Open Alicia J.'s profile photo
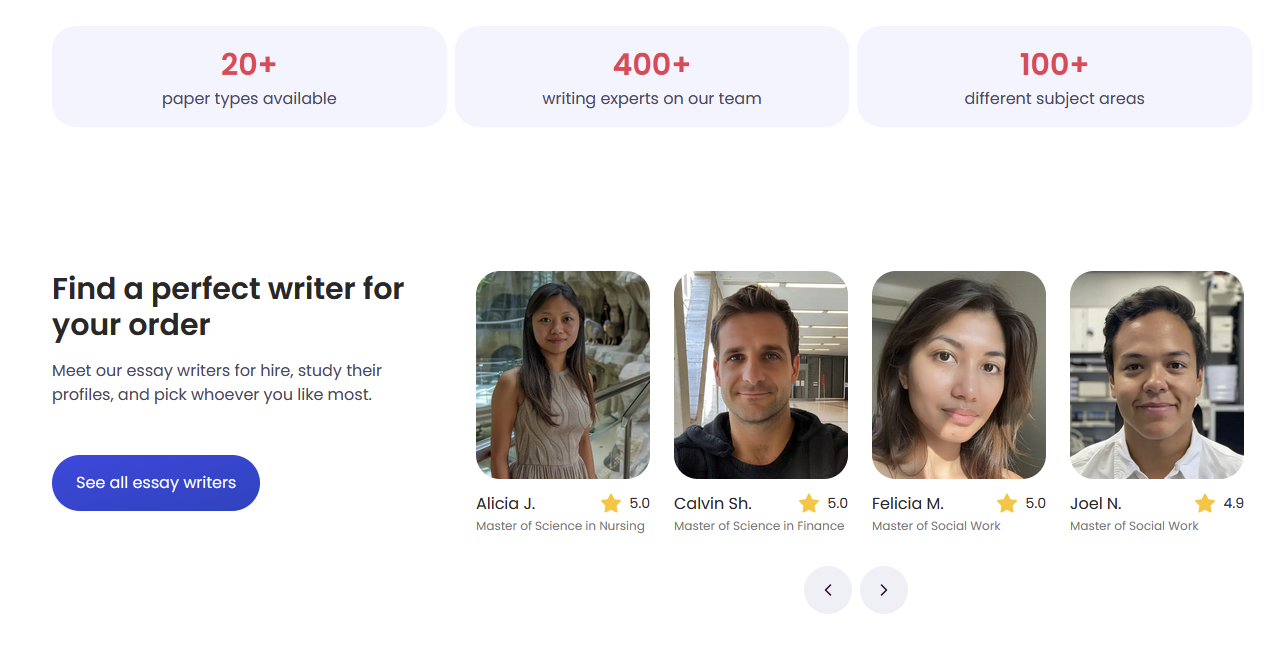This screenshot has height=657, width=1280. click(x=563, y=375)
